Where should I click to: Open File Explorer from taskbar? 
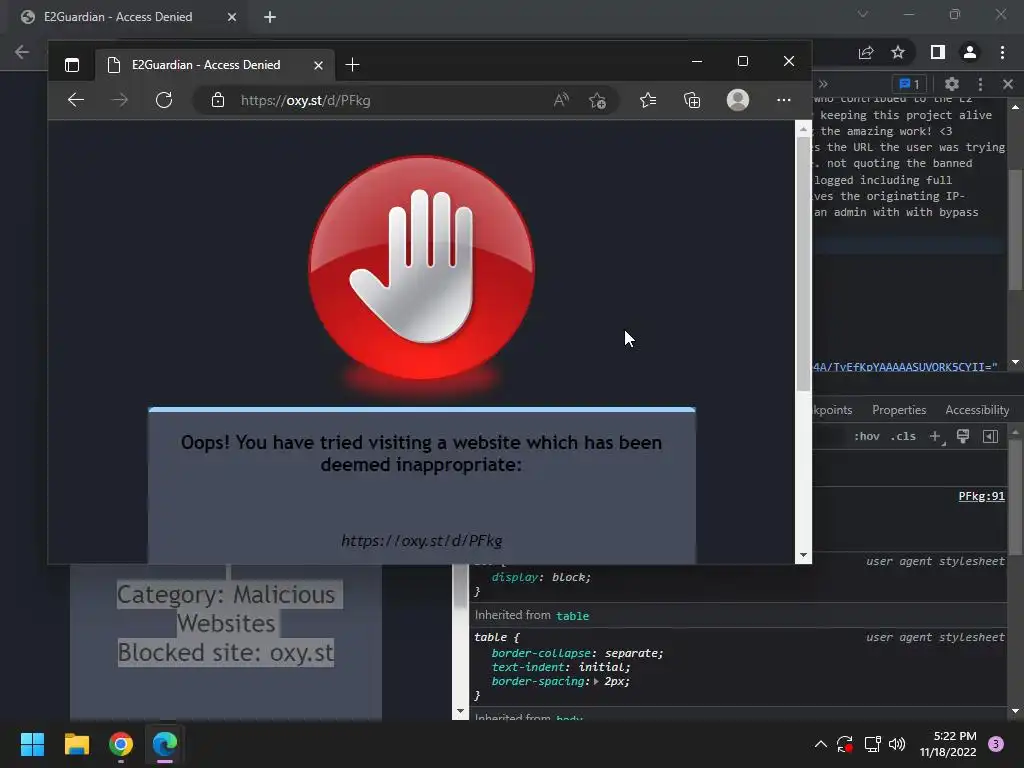76,744
